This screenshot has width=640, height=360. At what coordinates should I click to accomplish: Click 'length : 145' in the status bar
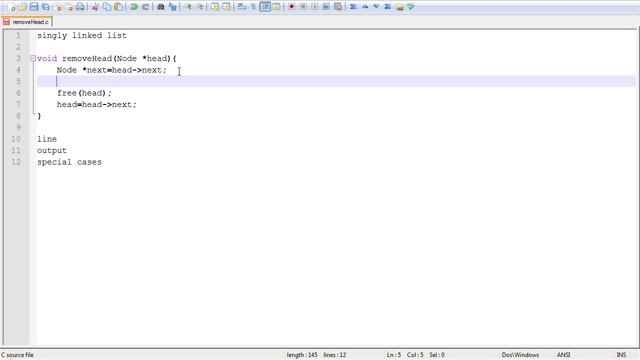[302, 355]
